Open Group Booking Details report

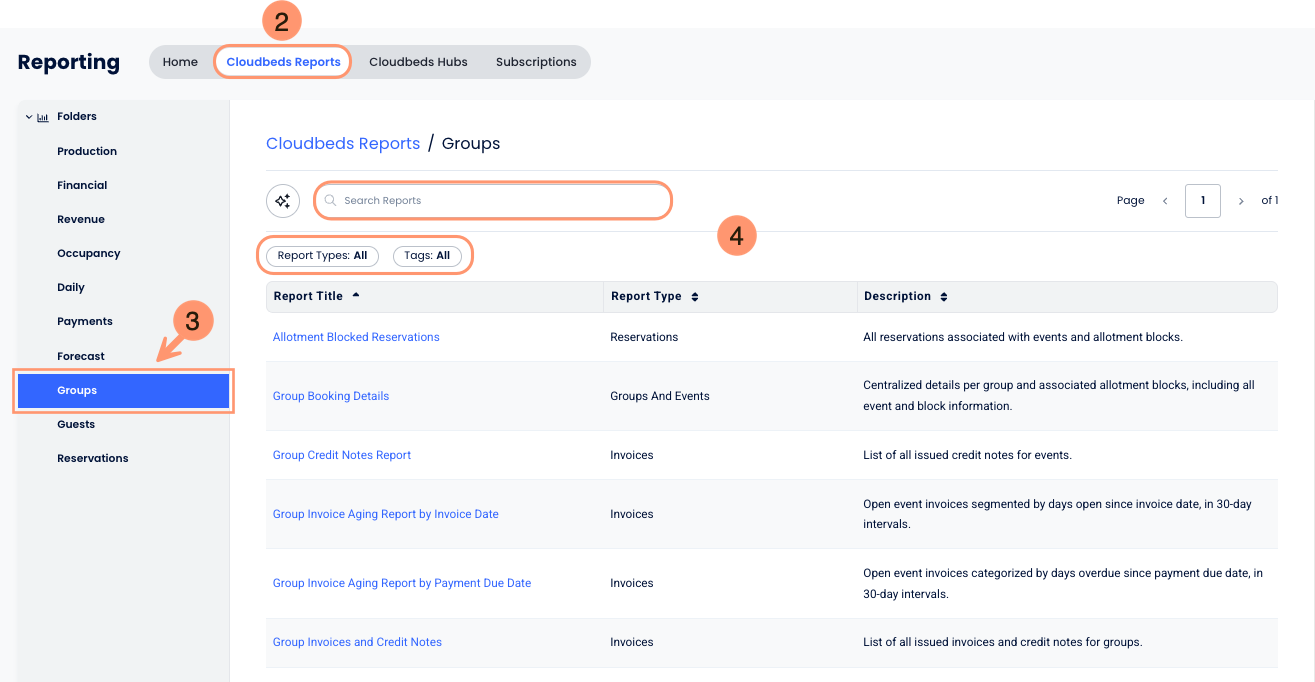[331, 396]
